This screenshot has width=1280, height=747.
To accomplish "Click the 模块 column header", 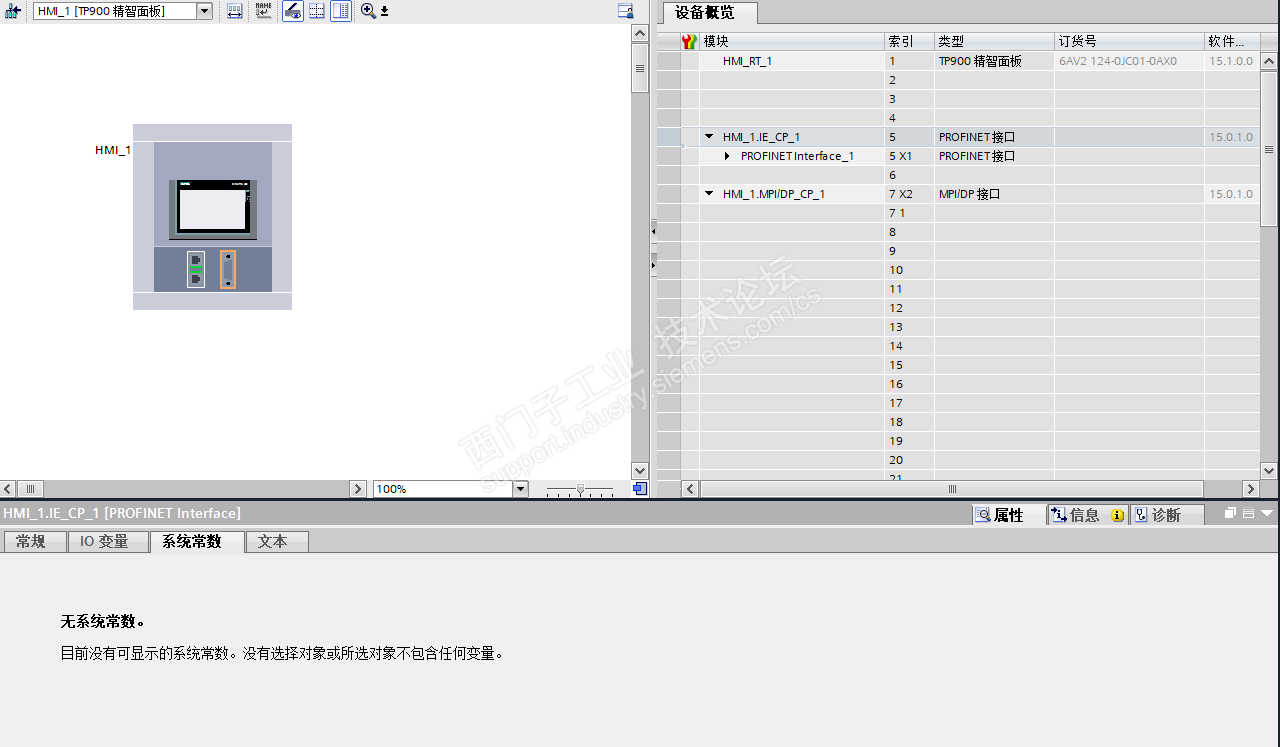I will (791, 41).
